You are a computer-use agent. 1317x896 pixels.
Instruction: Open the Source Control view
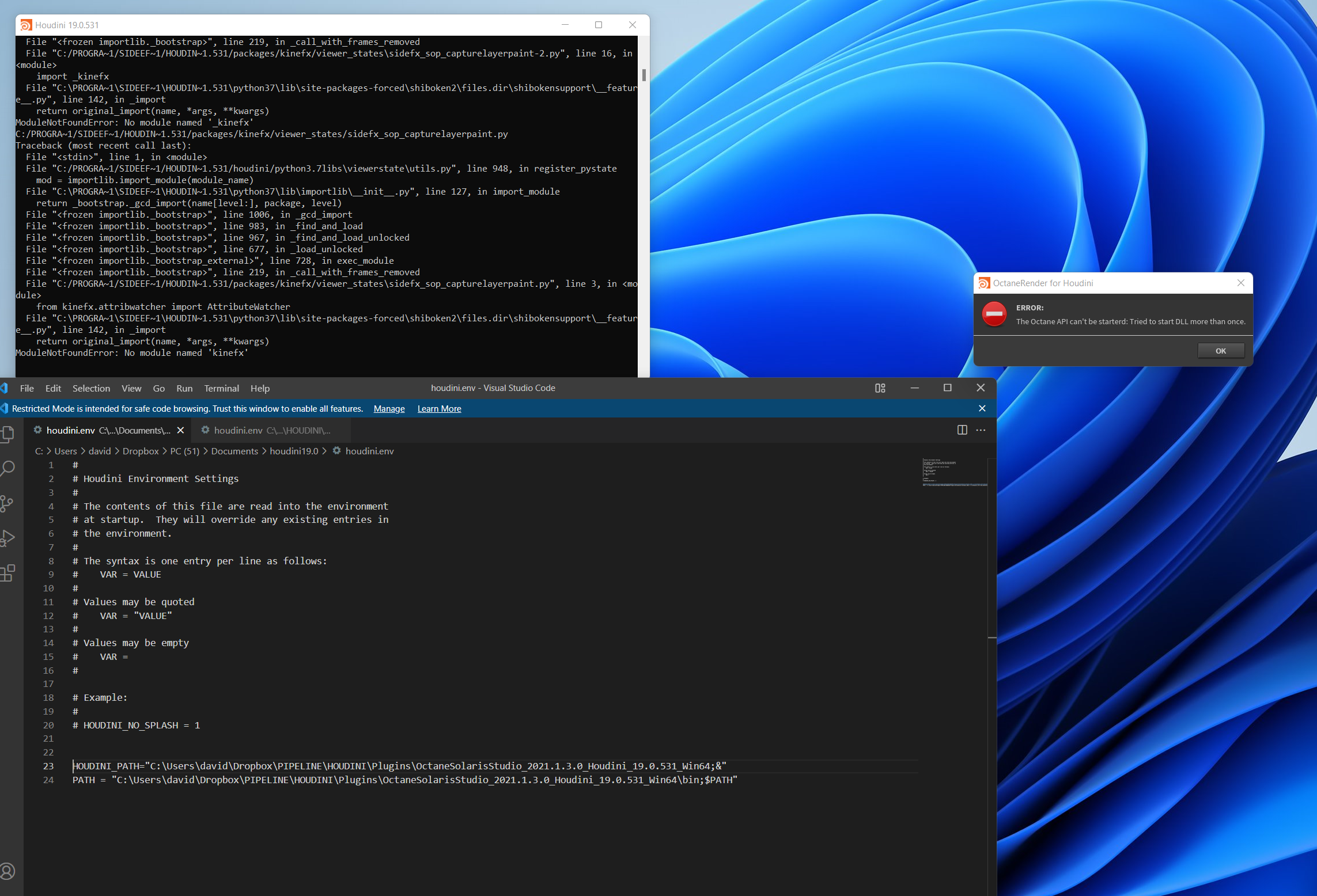pos(7,503)
